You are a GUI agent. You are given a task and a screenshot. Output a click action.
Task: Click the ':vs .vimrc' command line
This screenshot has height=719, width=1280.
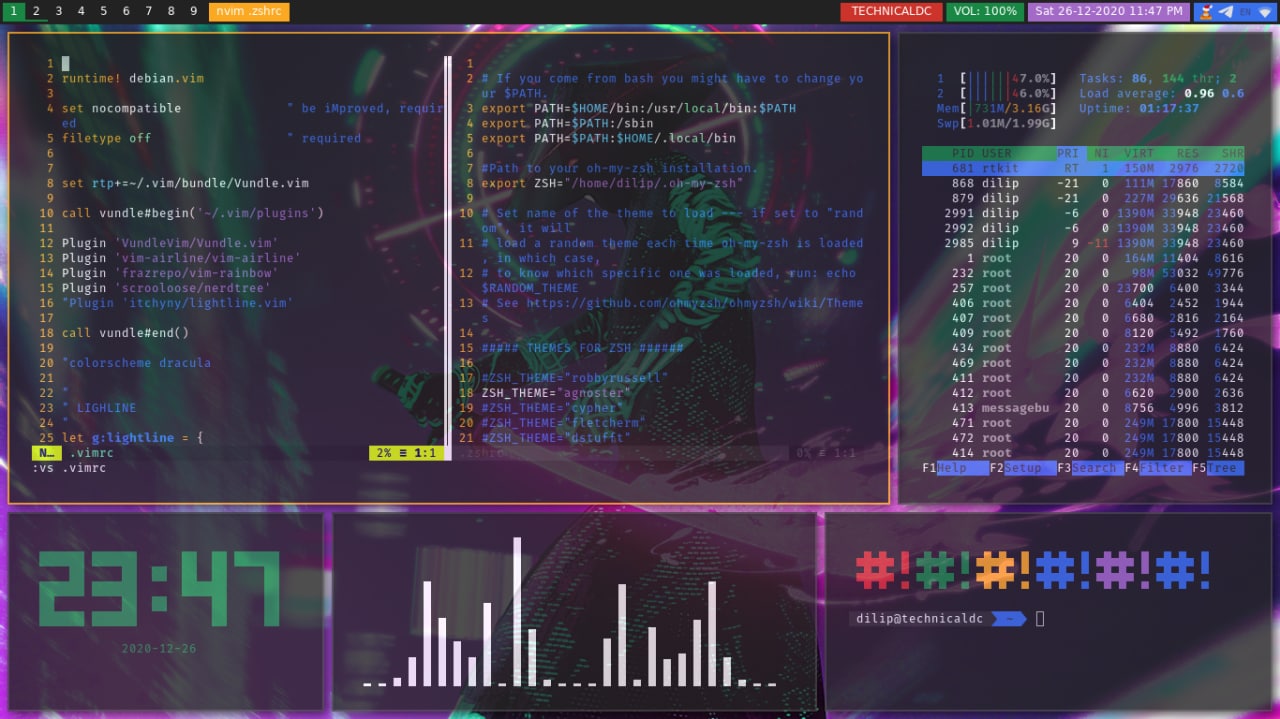tap(68, 468)
